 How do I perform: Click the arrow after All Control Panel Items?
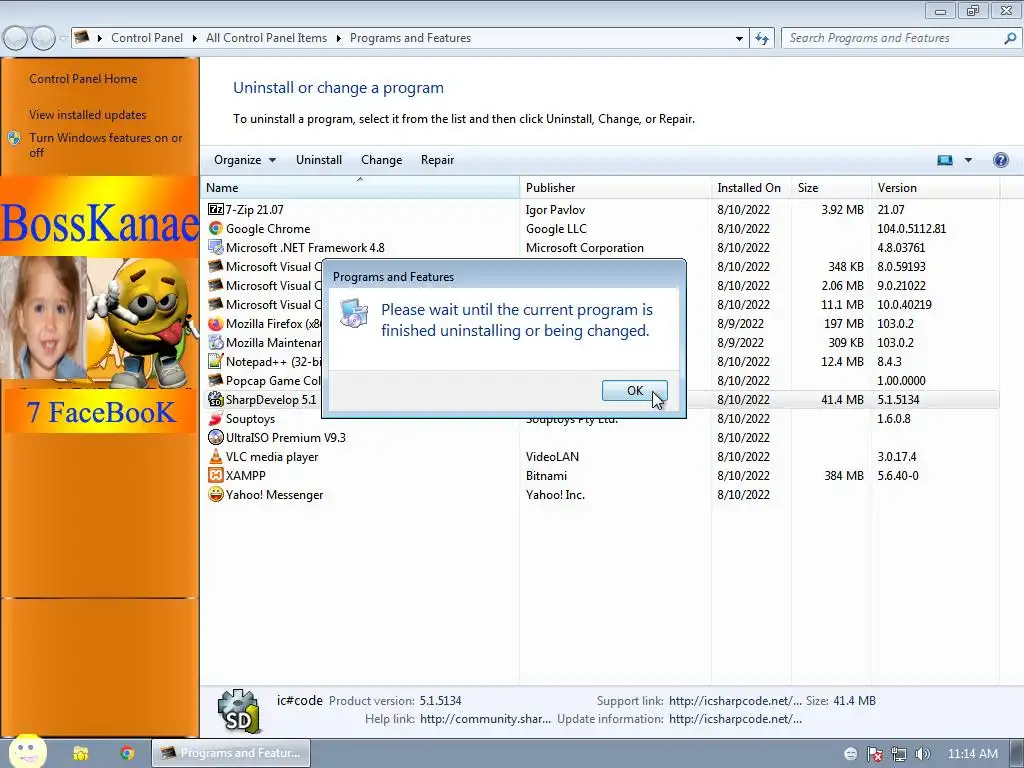(338, 38)
